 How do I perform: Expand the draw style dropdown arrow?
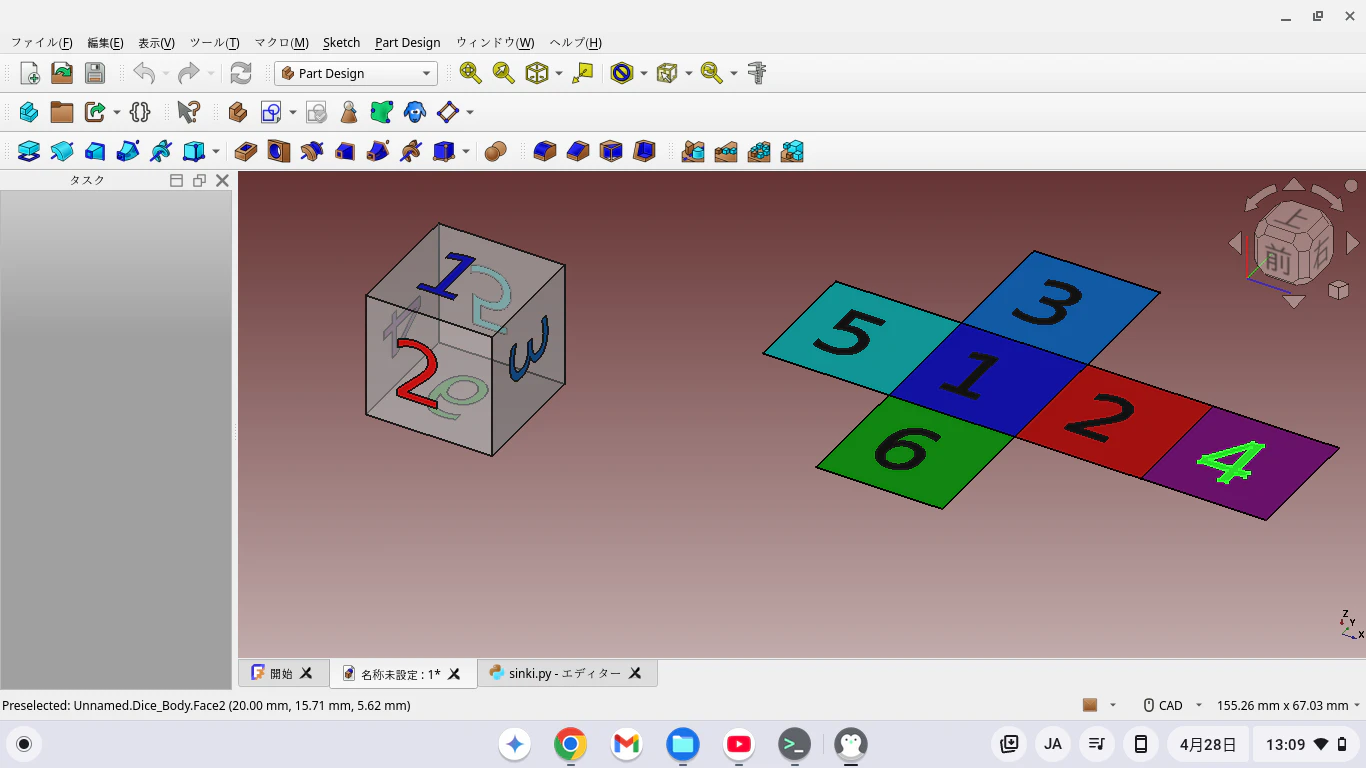[644, 73]
